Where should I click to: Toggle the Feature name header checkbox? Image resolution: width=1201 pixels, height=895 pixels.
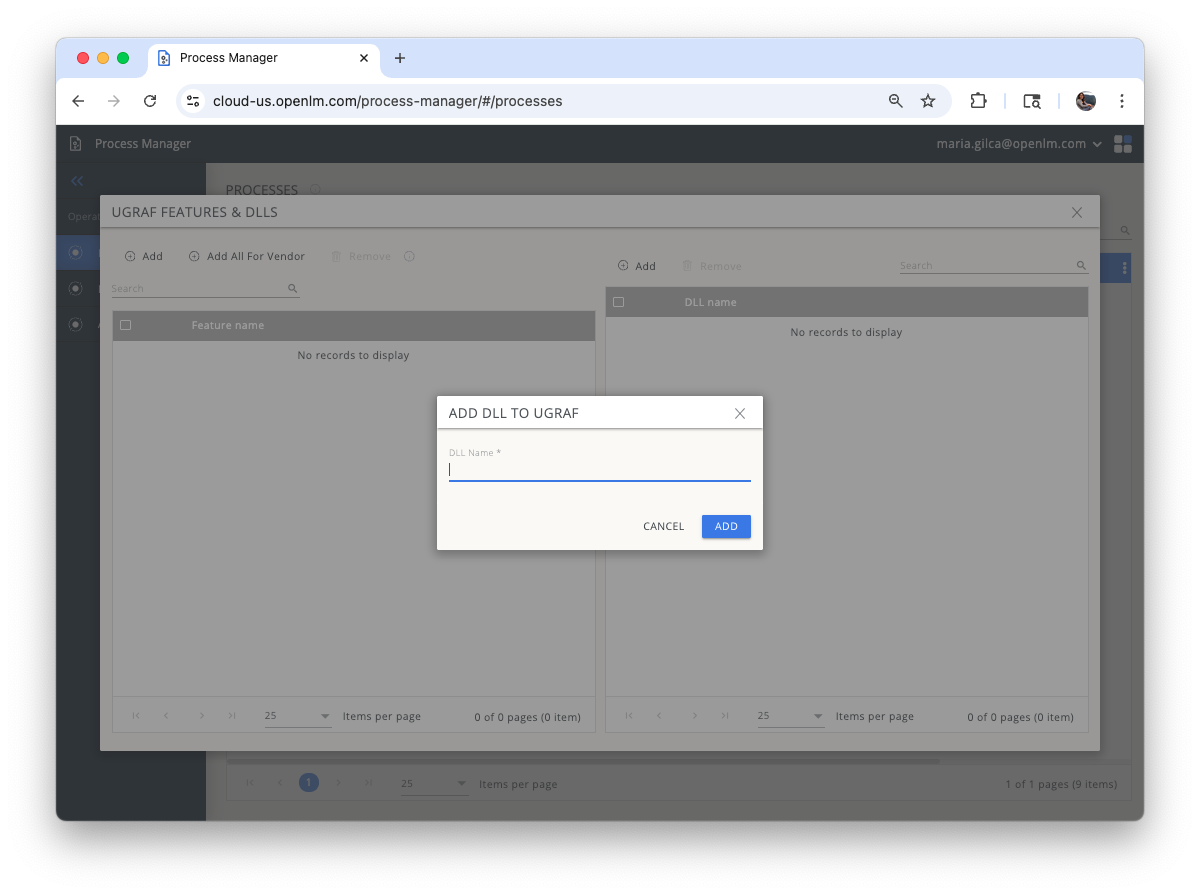tap(125, 325)
